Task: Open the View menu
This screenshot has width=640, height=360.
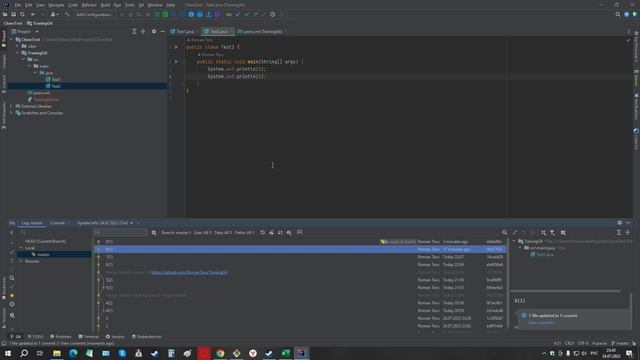Action: click(40, 5)
